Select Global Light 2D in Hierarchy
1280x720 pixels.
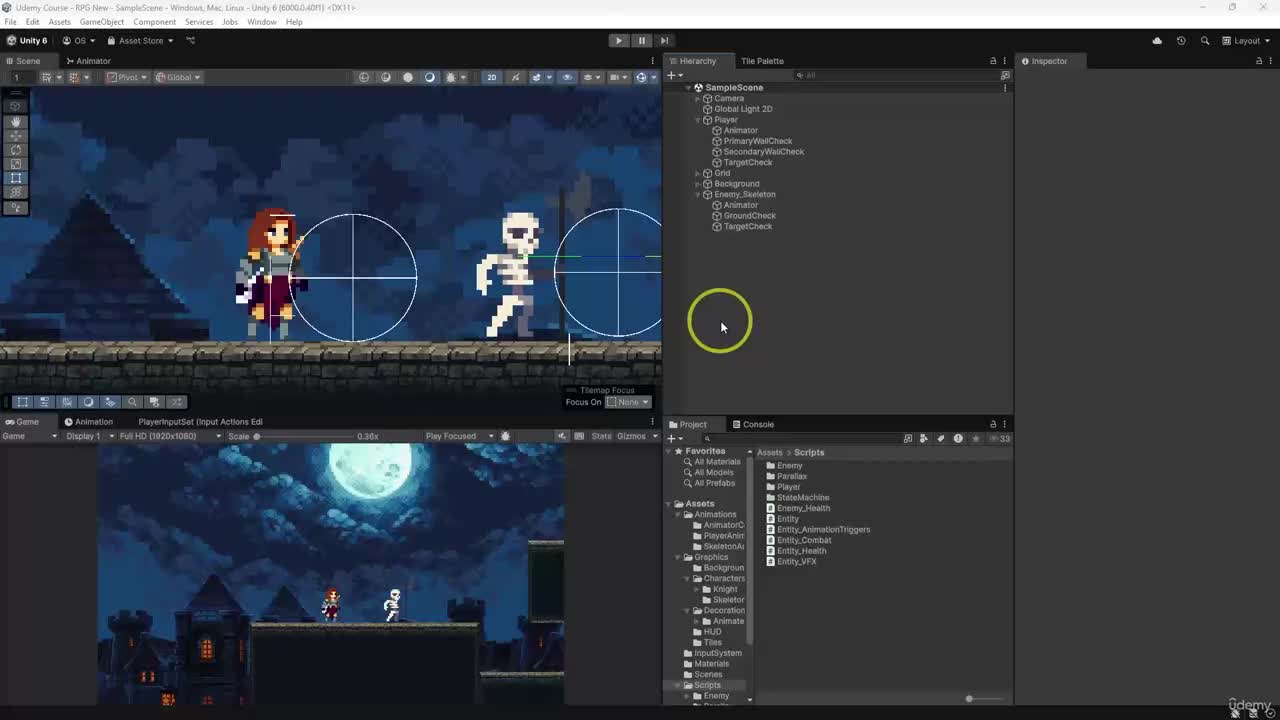click(743, 109)
